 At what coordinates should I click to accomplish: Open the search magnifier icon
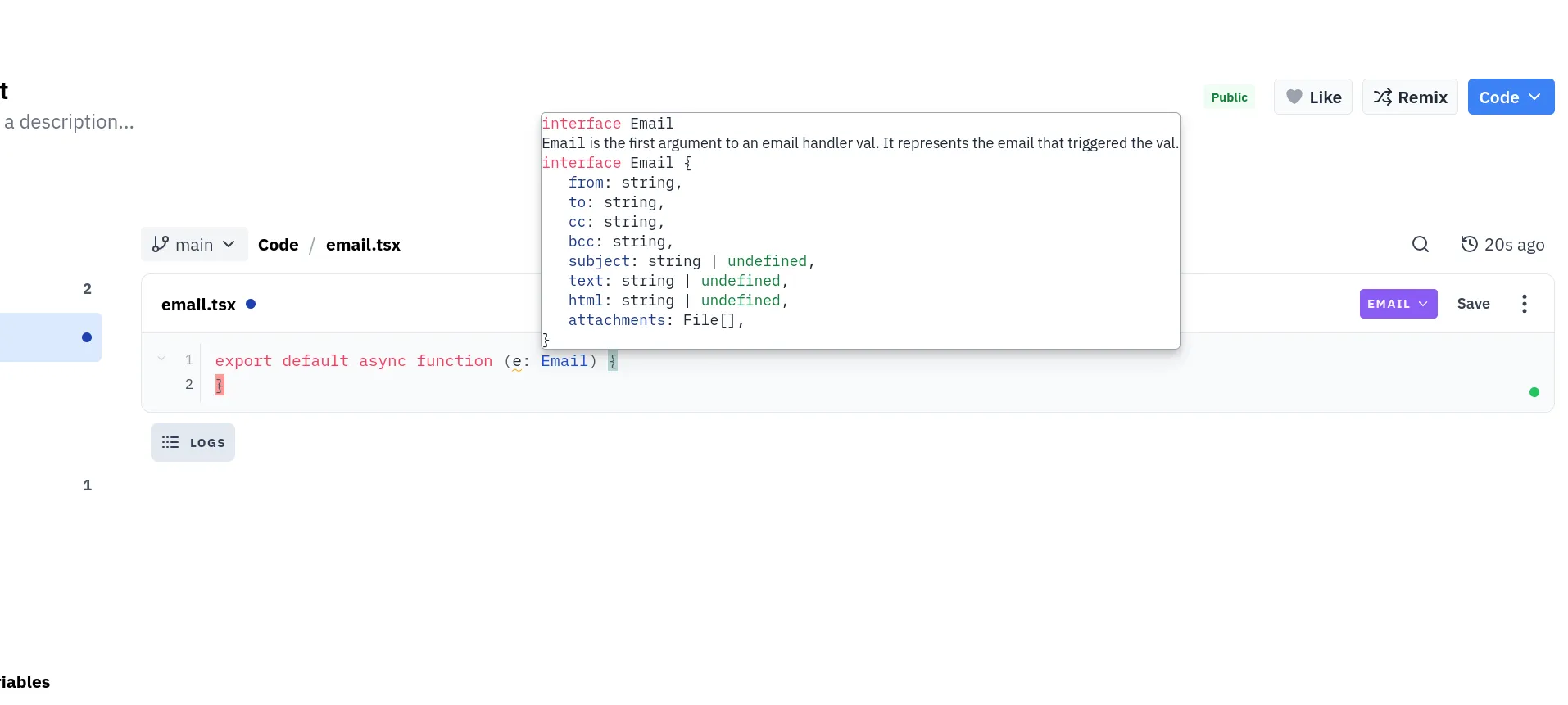point(1420,244)
